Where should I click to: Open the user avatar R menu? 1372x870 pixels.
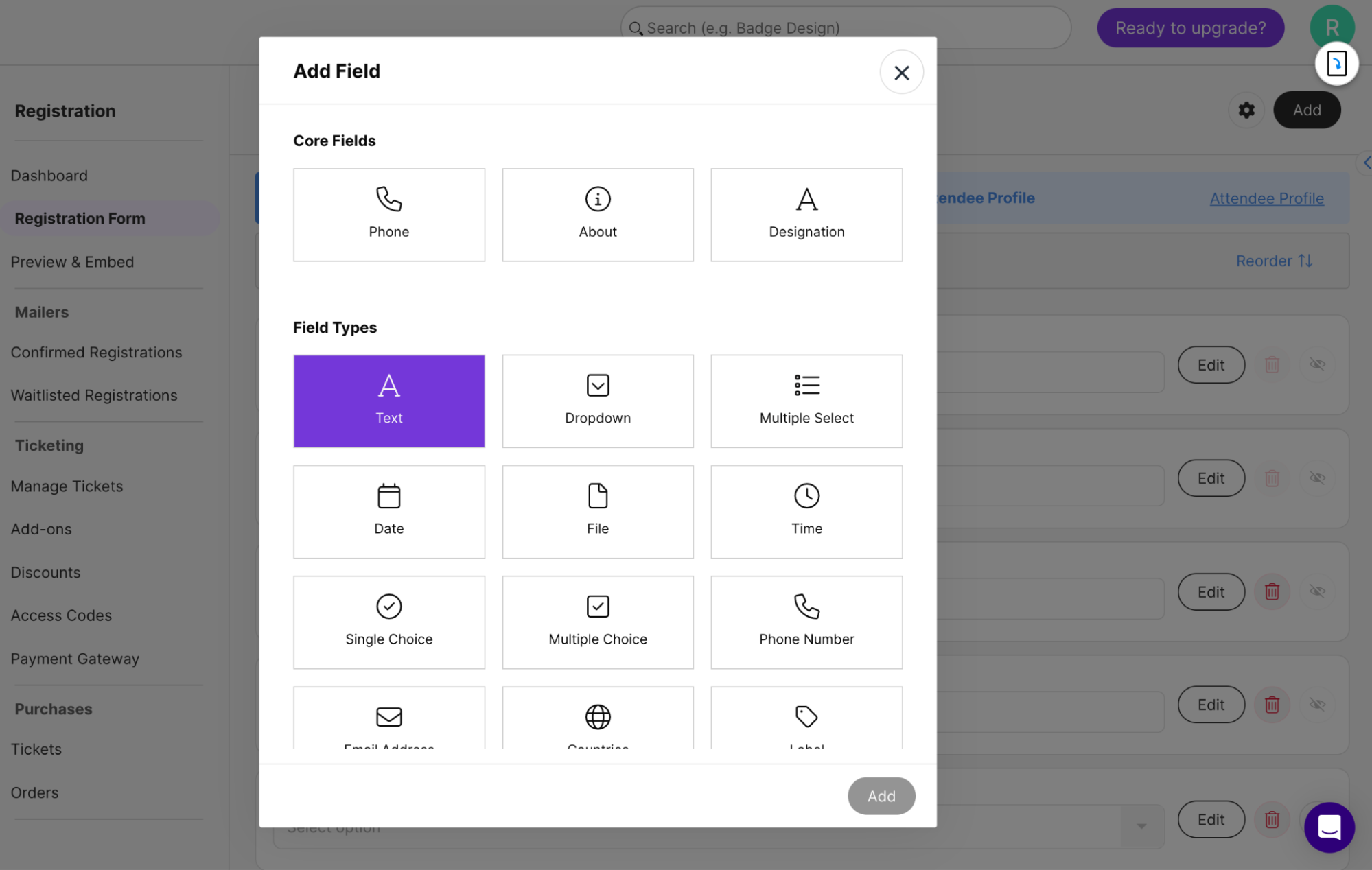[1332, 26]
